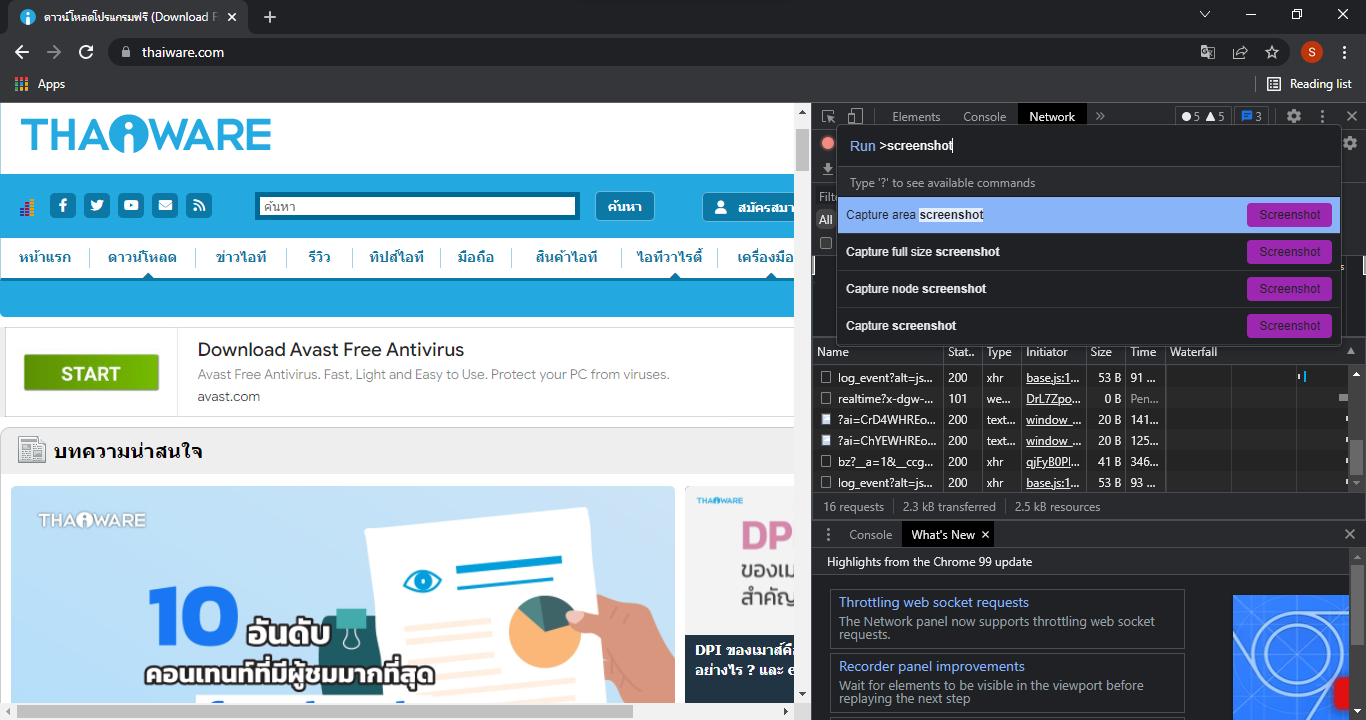Select the What's New drawer tab

click(x=943, y=534)
